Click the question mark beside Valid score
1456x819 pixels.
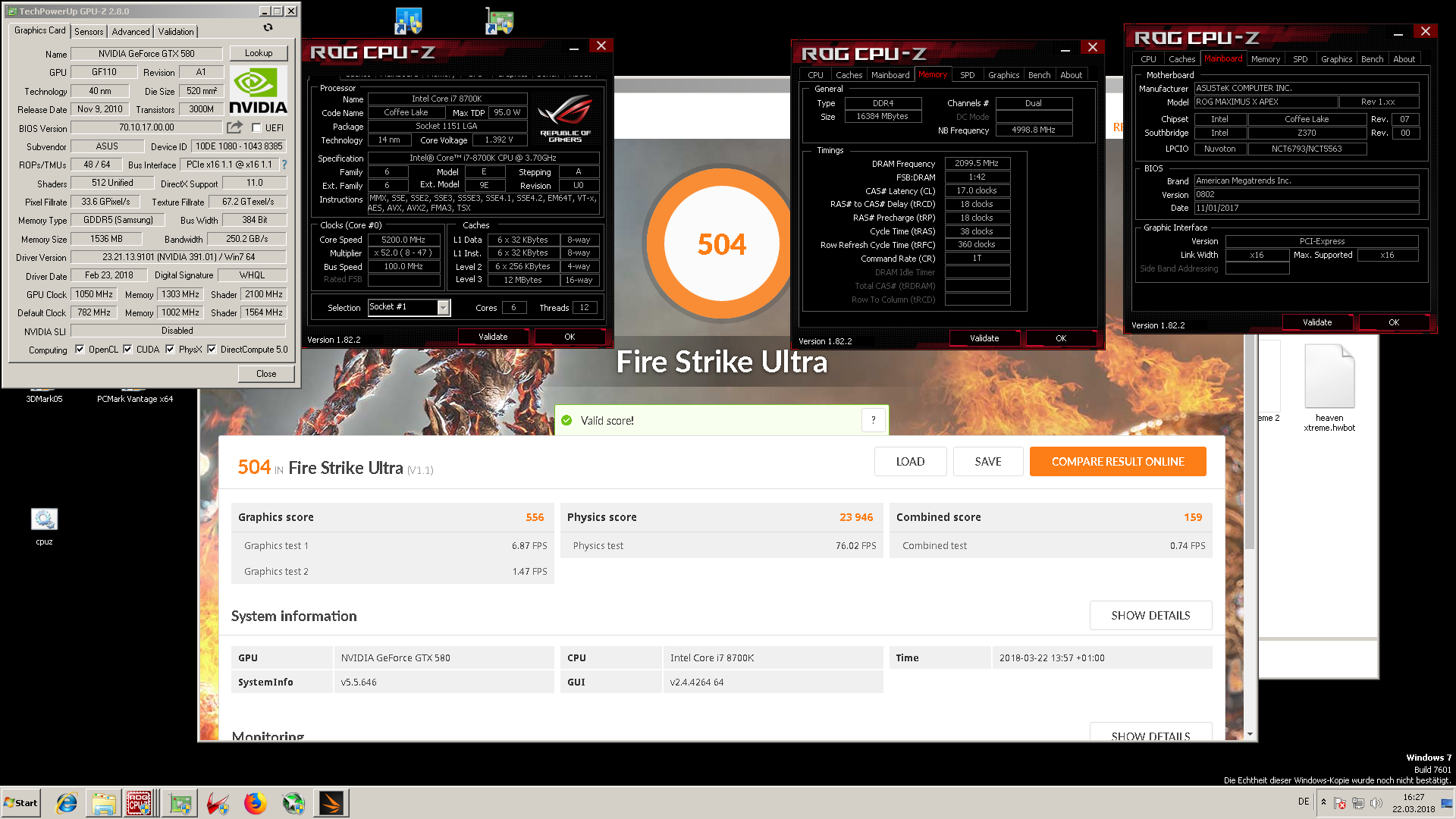[x=874, y=420]
